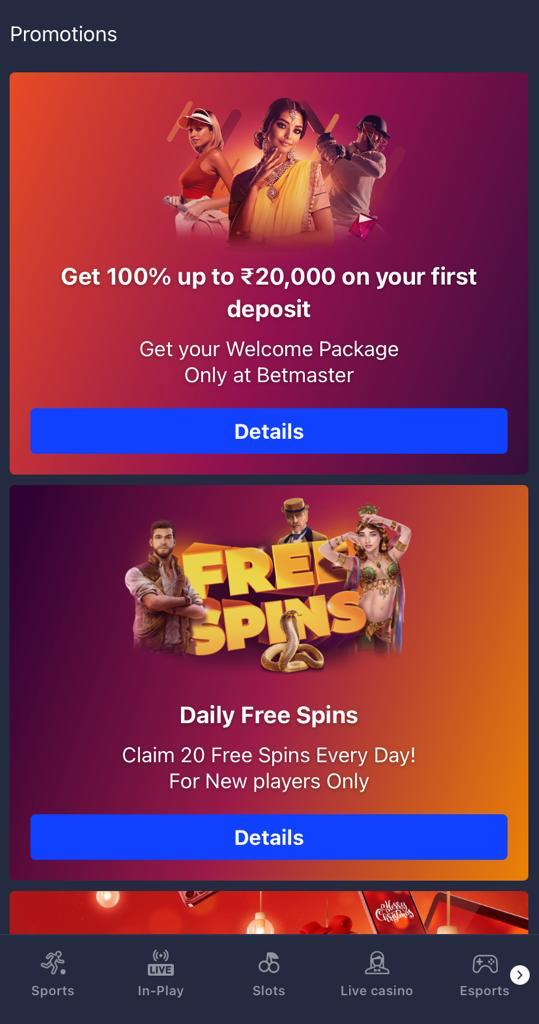
Task: Tap the welcome package characters image
Action: point(278,171)
